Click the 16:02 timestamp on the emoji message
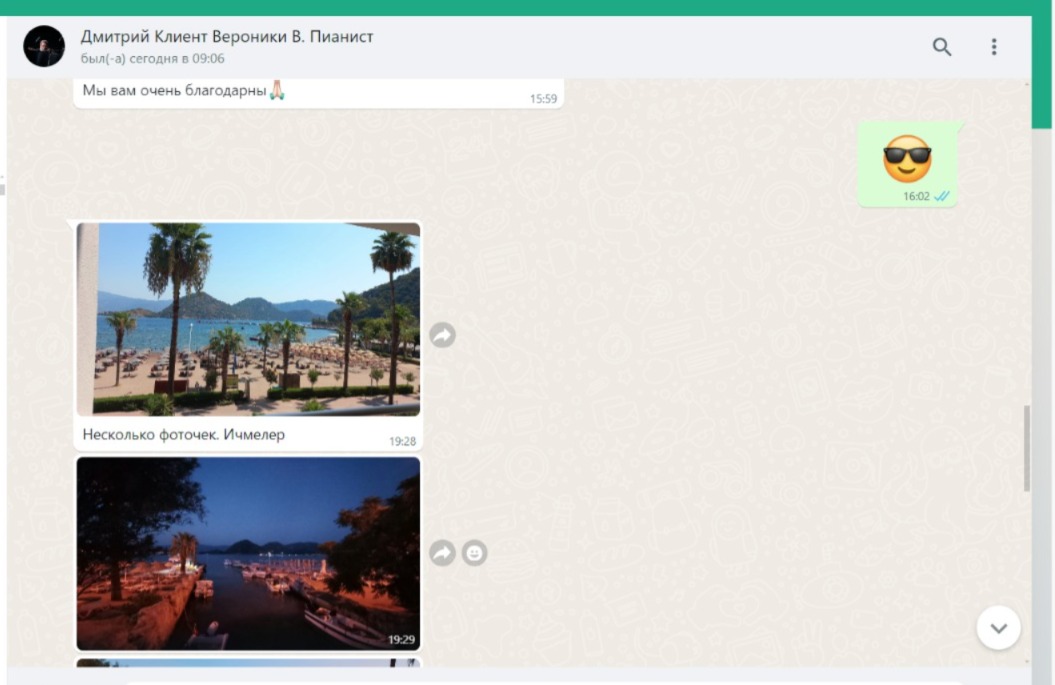 pyautogui.click(x=916, y=196)
